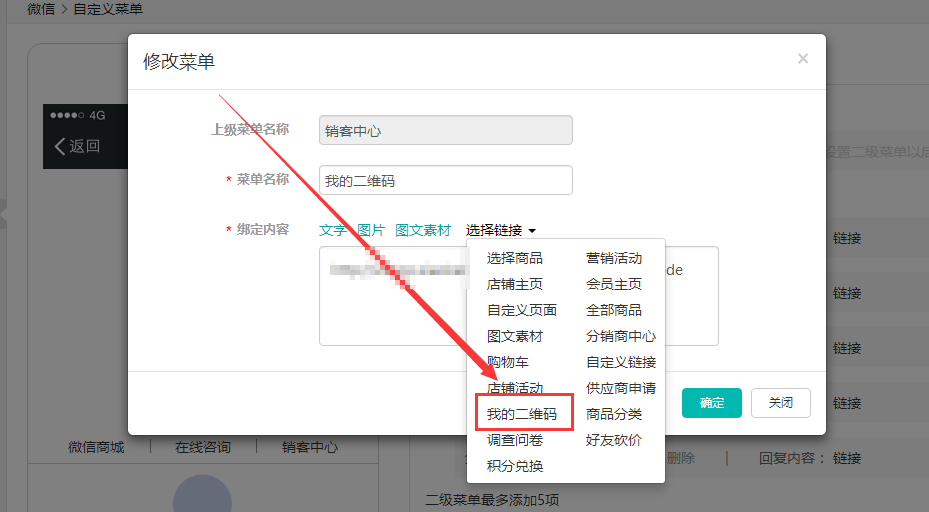Select 会员主页 option
Image resolution: width=929 pixels, height=512 pixels.
[x=614, y=284]
